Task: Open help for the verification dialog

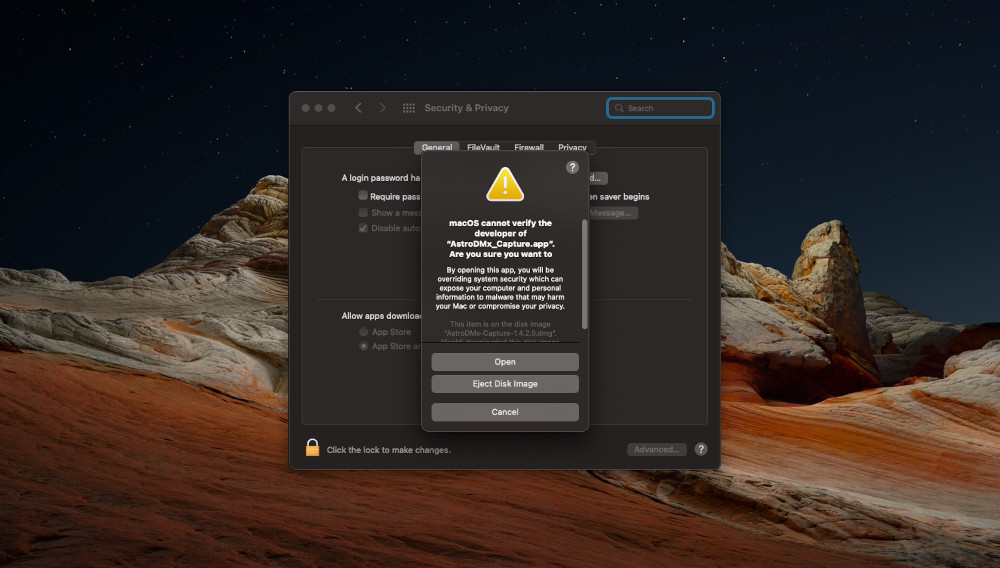Action: click(572, 167)
